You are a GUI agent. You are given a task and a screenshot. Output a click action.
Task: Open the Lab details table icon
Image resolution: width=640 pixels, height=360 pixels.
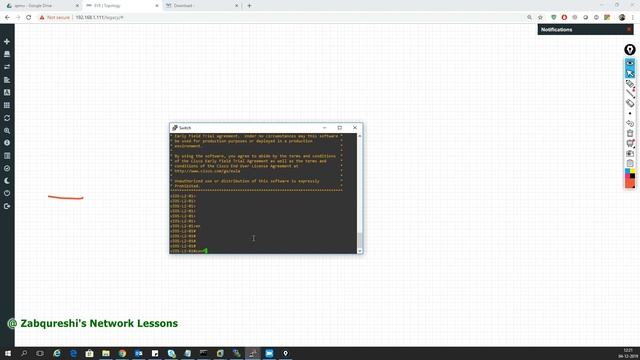point(7,156)
